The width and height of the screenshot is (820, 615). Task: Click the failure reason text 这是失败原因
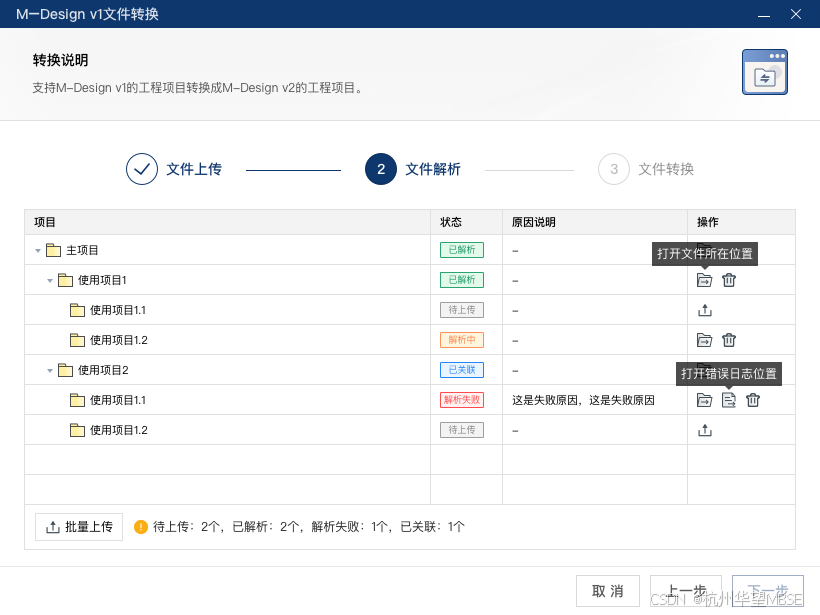(583, 400)
